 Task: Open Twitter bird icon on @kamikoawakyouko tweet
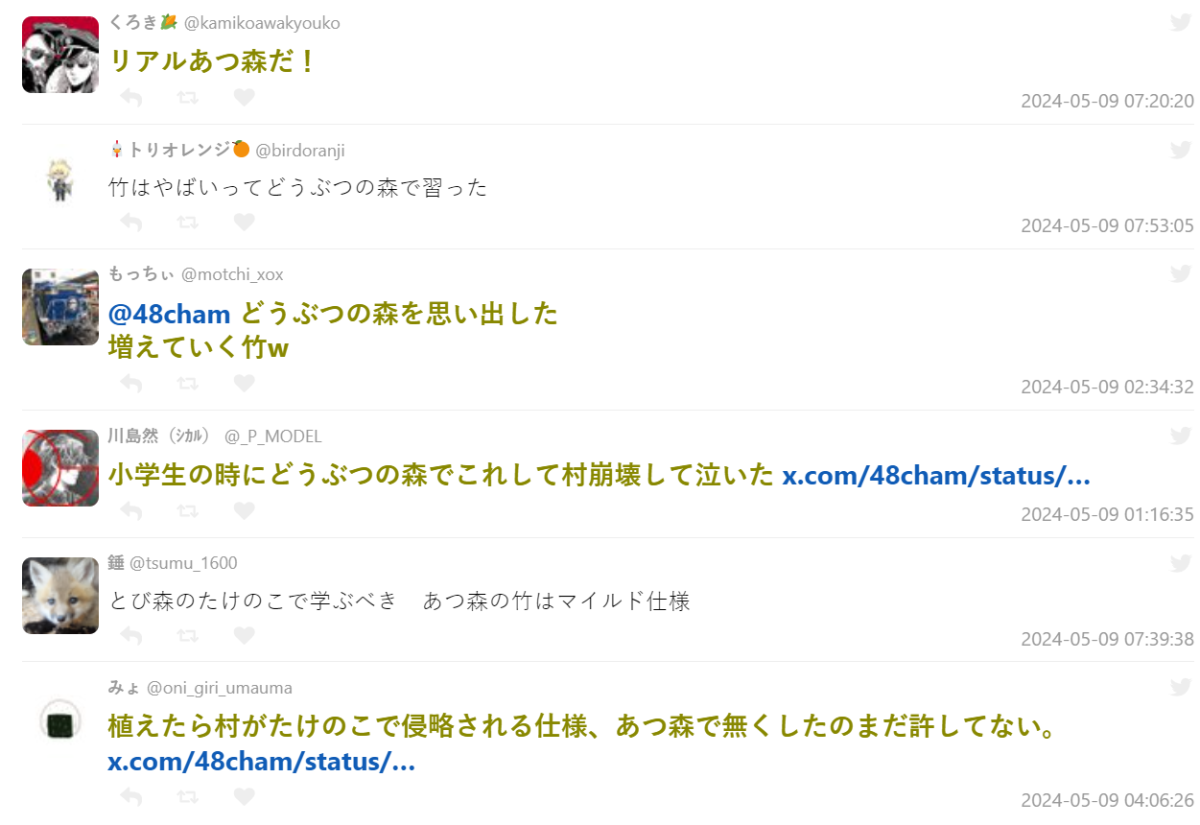[1181, 23]
